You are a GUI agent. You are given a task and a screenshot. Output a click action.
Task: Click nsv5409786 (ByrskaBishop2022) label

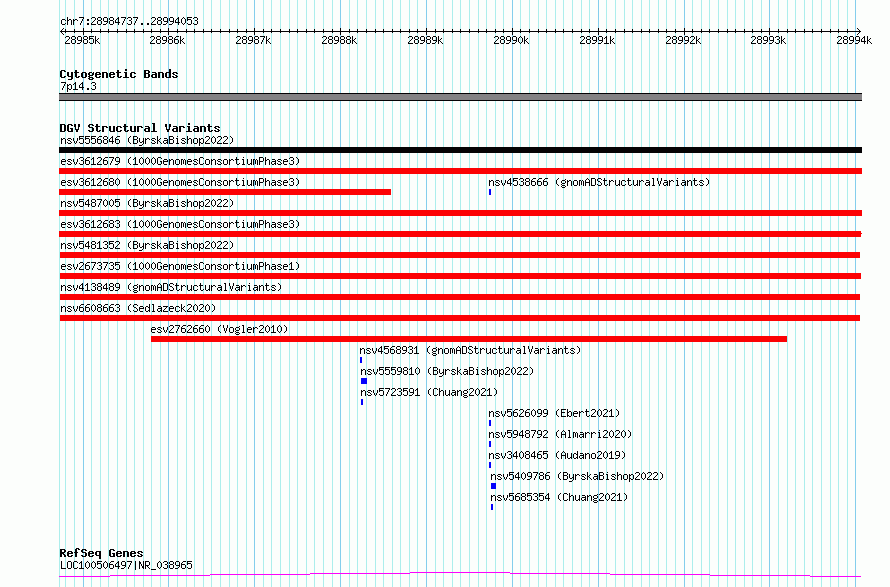point(577,476)
